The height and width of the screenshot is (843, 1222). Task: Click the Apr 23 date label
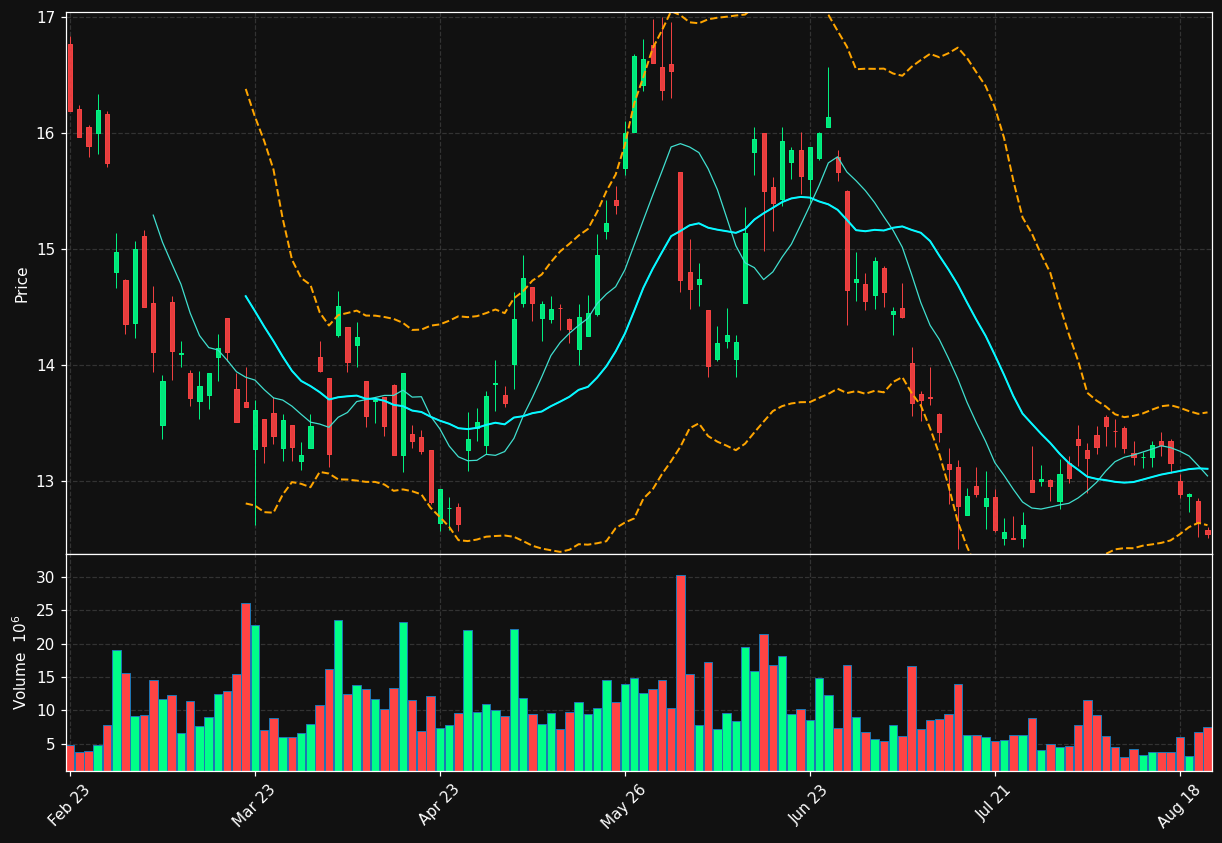tap(438, 806)
